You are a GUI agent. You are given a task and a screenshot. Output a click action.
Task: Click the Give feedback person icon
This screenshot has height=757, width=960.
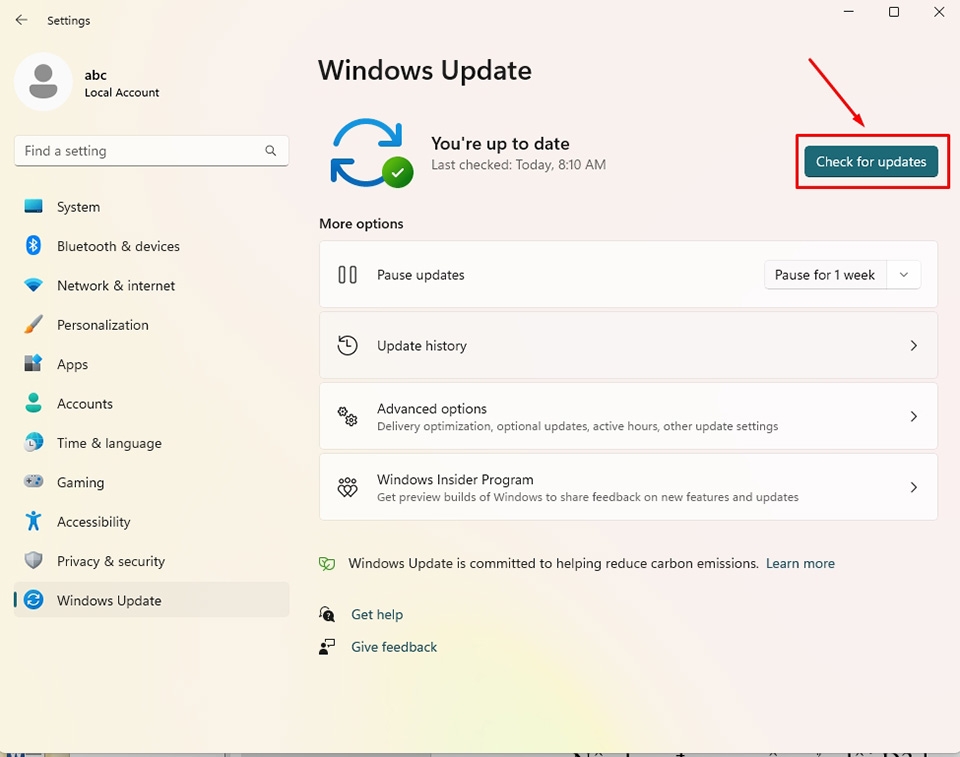click(x=327, y=647)
